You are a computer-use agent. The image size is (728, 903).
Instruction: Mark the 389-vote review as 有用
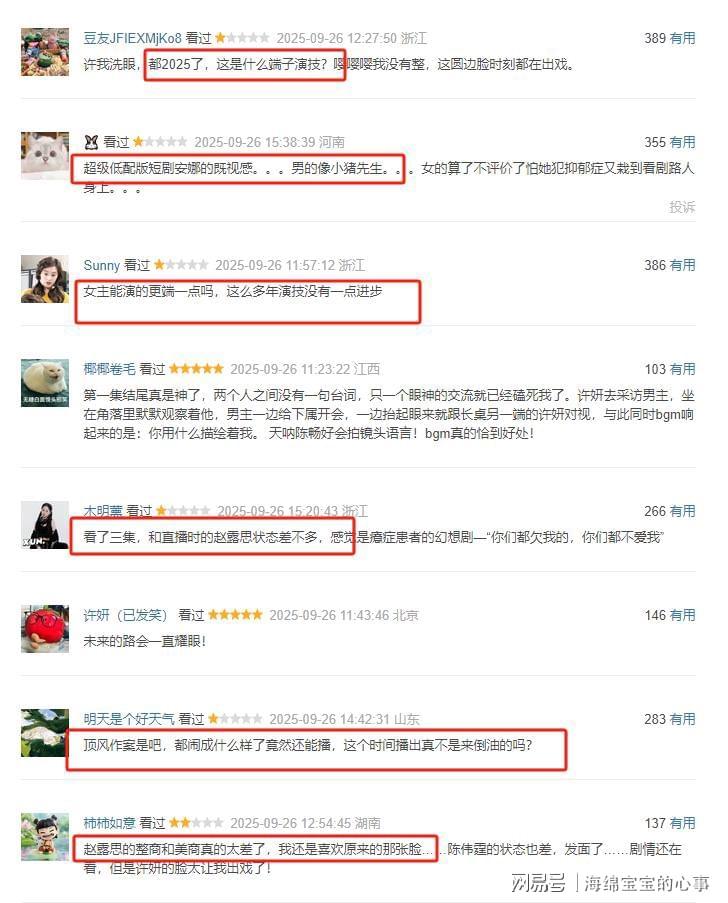[x=682, y=38]
